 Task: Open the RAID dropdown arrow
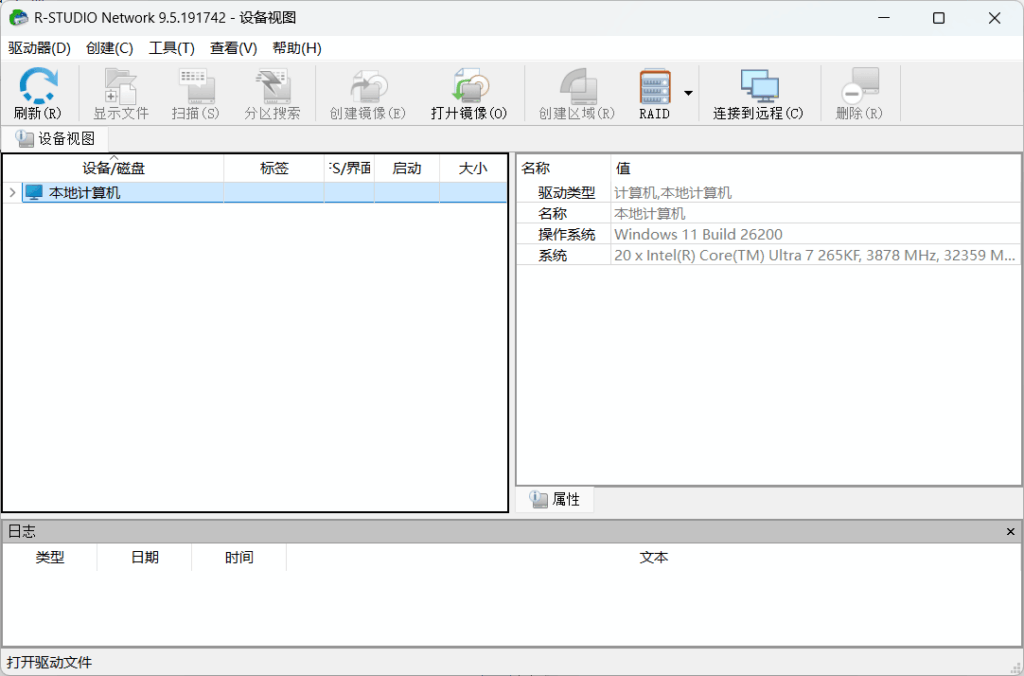pyautogui.click(x=686, y=92)
